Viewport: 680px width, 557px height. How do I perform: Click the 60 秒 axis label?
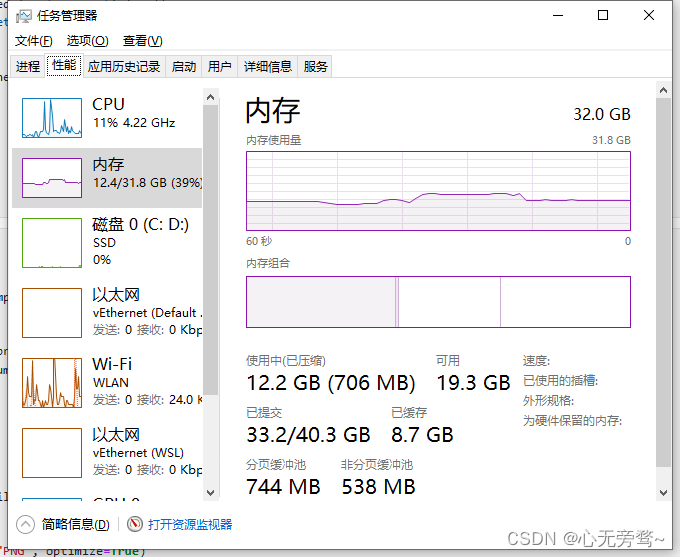click(x=259, y=241)
